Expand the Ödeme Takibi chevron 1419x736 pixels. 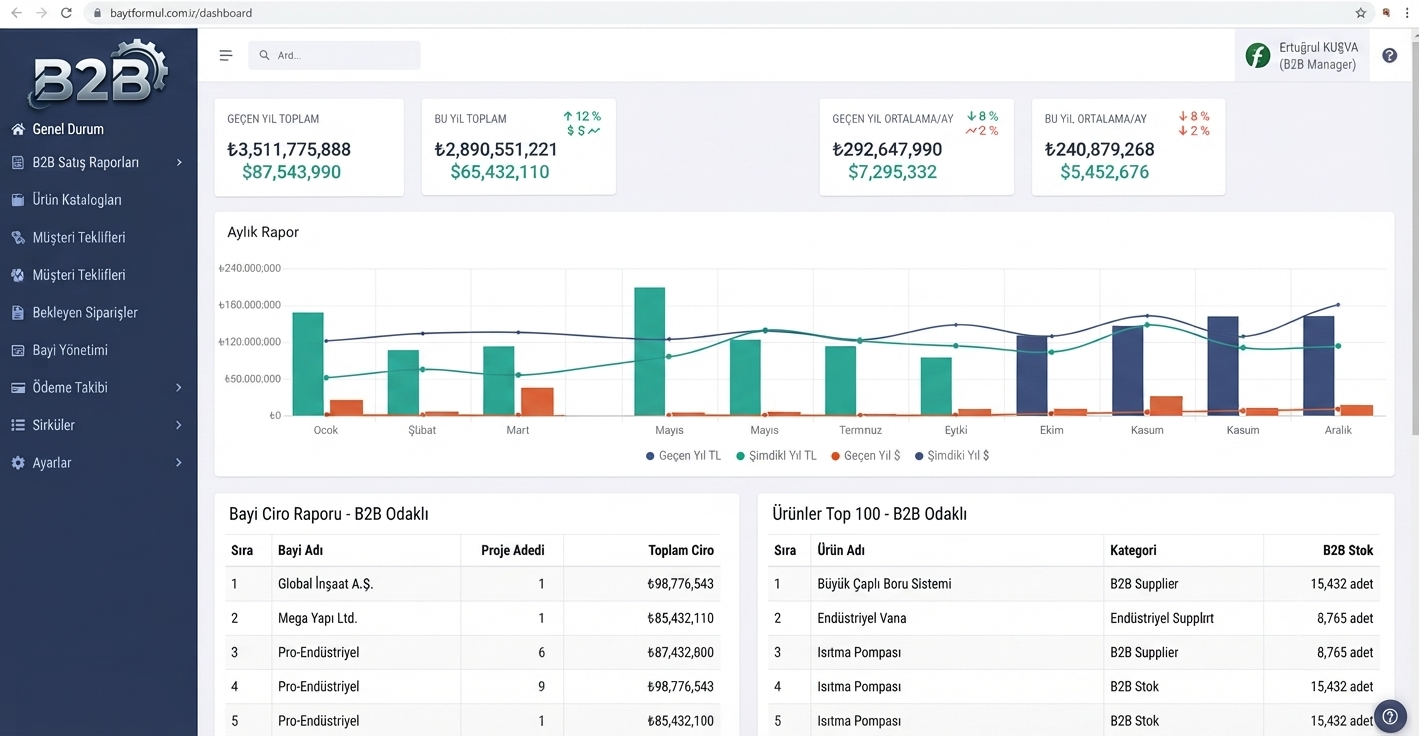tap(179, 388)
